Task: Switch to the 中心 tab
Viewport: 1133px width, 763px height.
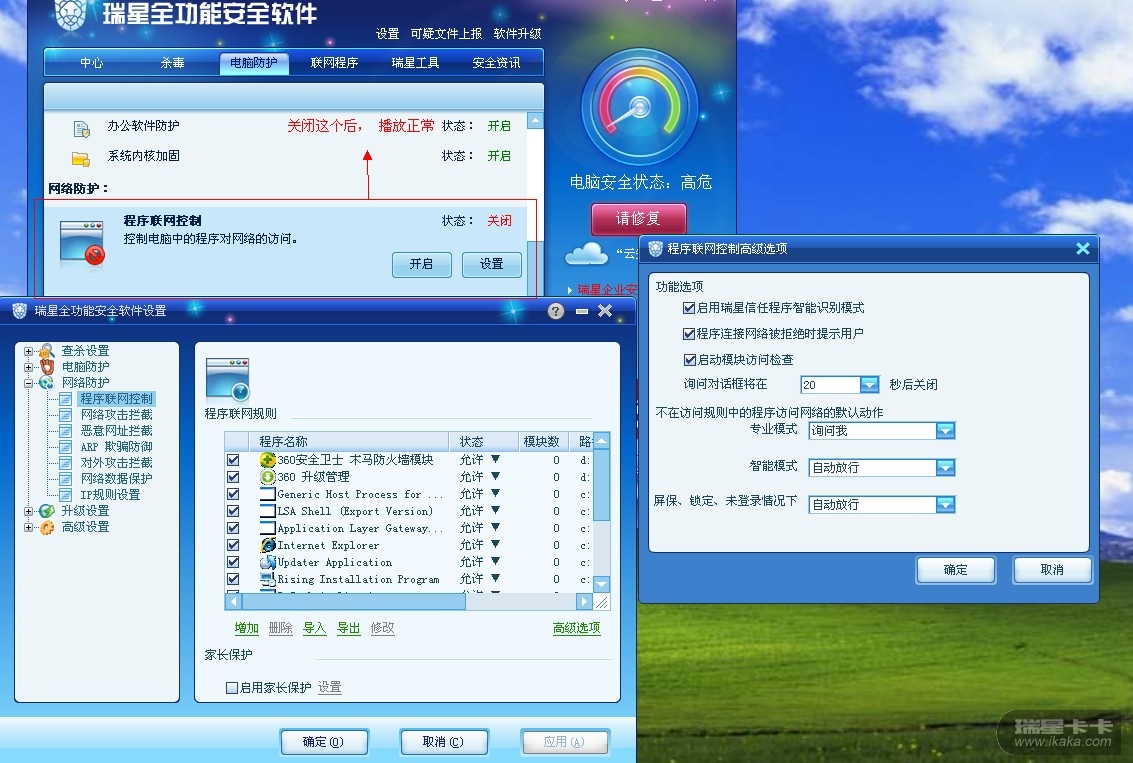Action: 92,63
